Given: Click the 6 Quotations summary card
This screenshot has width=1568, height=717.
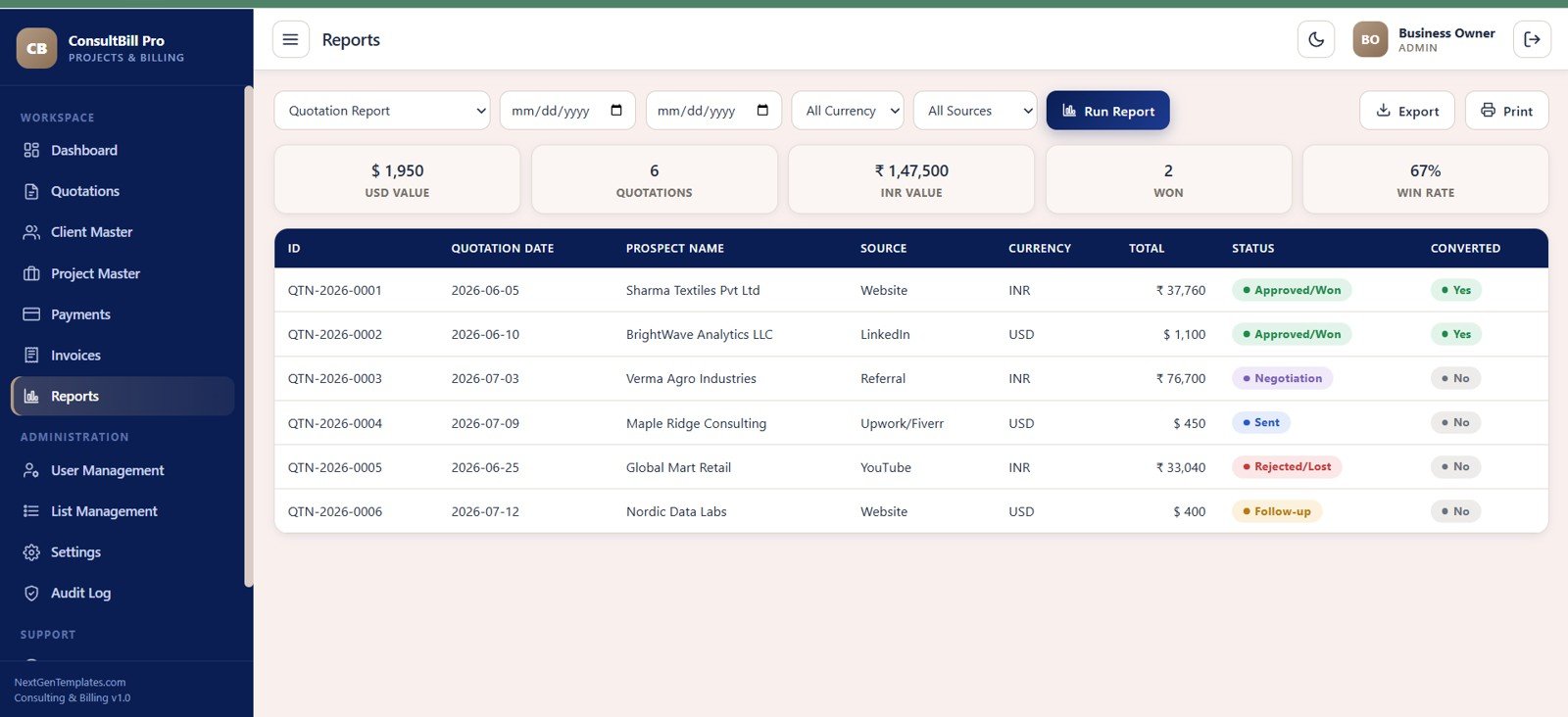Looking at the screenshot, I should point(654,179).
